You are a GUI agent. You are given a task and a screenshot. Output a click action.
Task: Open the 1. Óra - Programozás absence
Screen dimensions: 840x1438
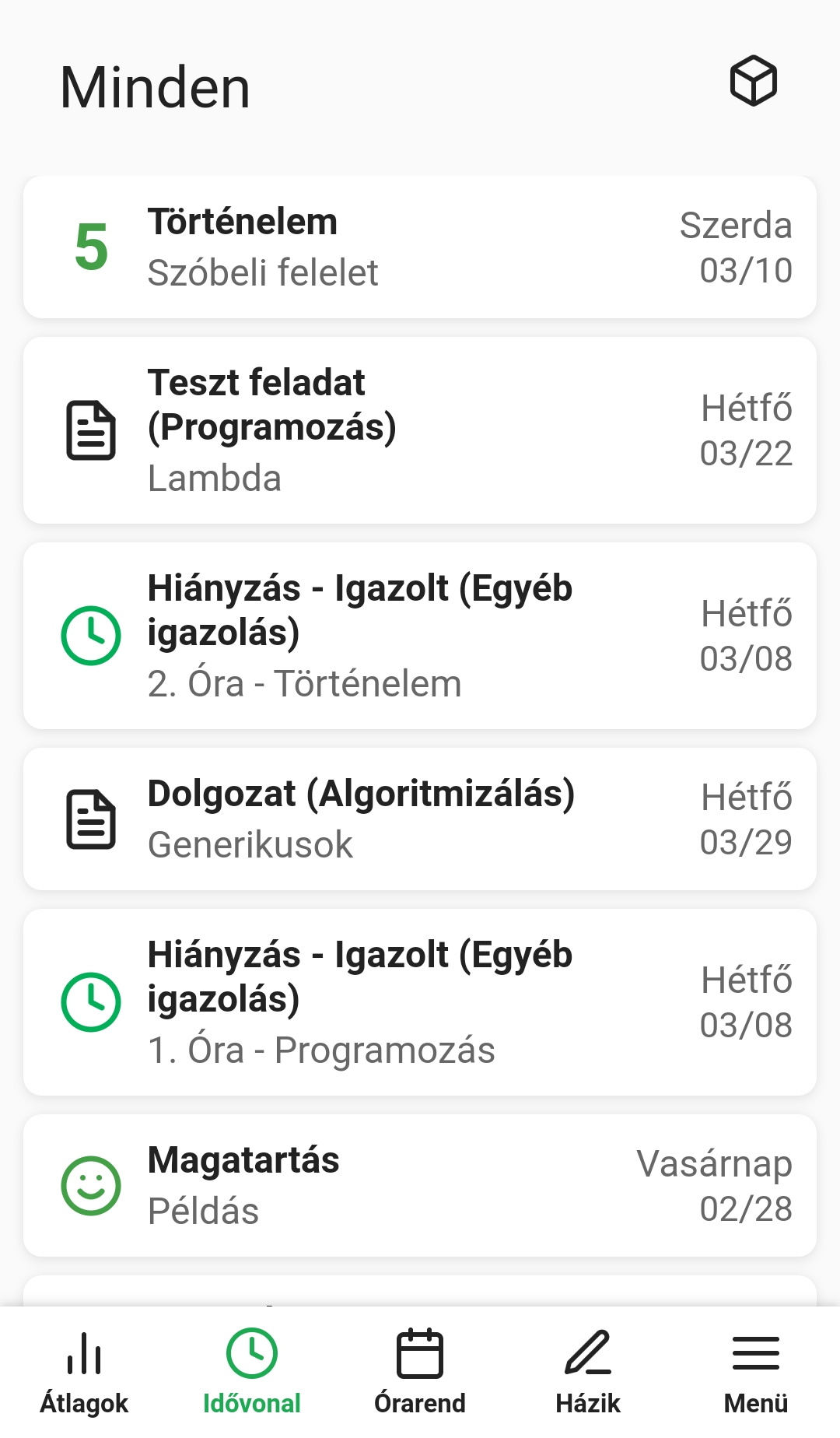tap(389, 1002)
